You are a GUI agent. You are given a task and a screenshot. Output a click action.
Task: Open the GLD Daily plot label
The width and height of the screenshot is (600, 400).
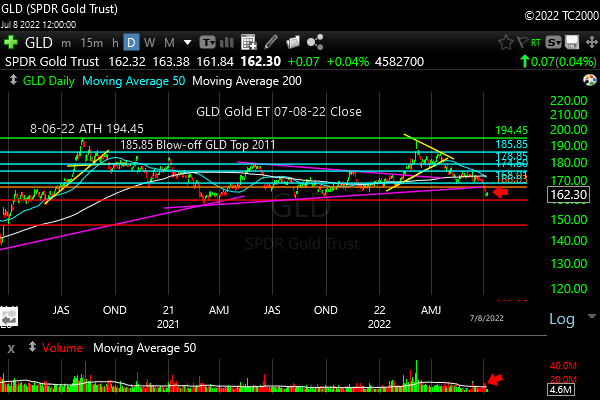point(49,81)
